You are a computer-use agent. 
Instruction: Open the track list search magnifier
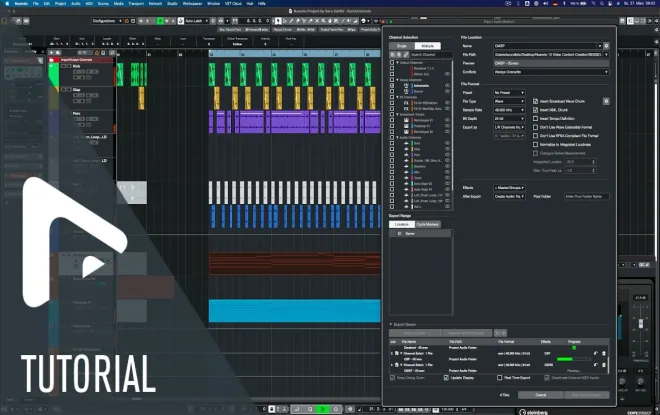pos(112,53)
